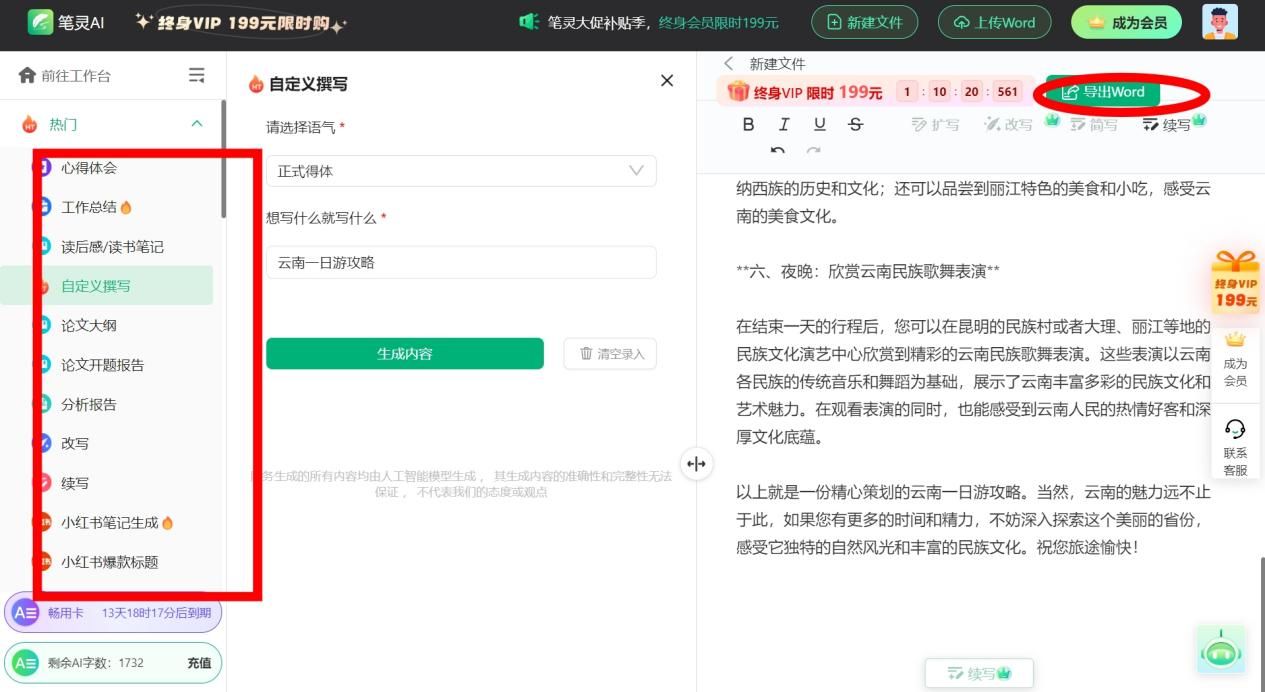1265x692 pixels.
Task: Click the bottom 续写 button
Action: point(979,673)
